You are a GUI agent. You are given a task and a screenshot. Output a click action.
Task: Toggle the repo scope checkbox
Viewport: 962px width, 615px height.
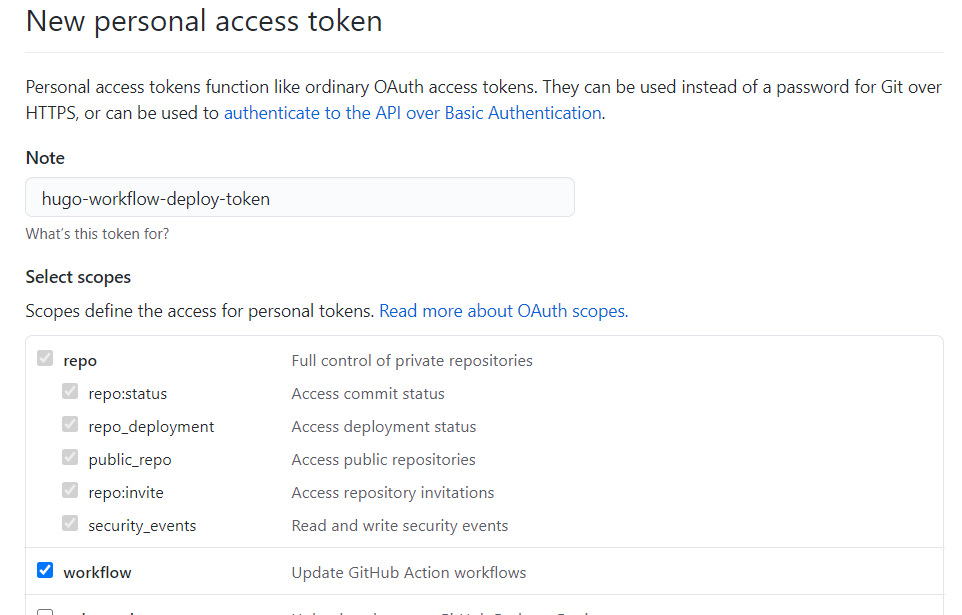tap(45, 359)
